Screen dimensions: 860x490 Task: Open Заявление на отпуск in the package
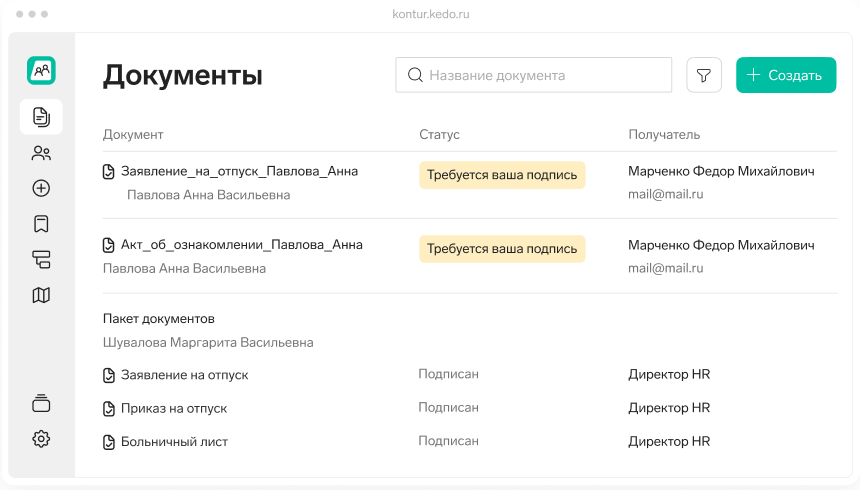click(x=184, y=375)
